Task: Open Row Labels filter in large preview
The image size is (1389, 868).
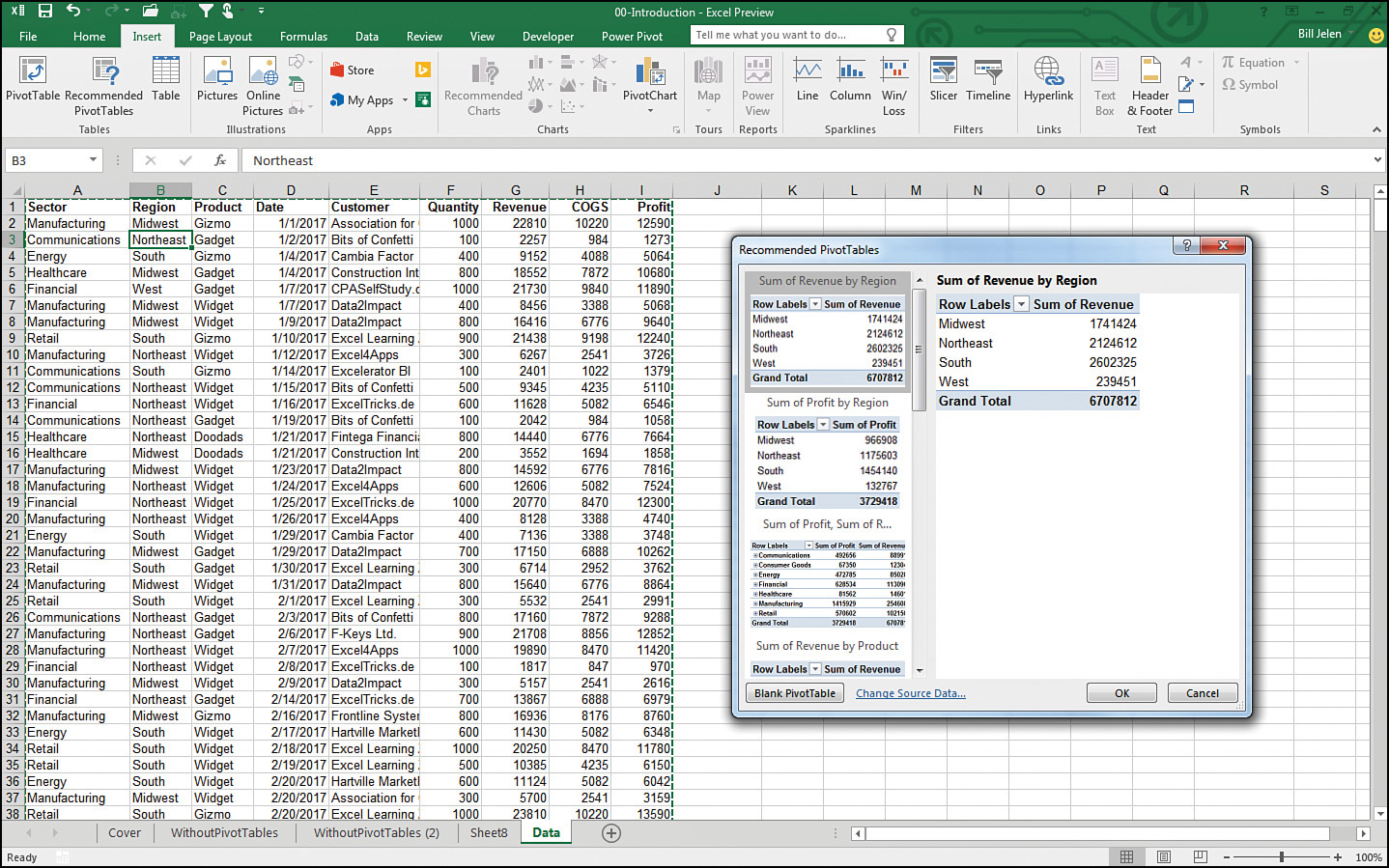Action: pyautogui.click(x=1021, y=304)
